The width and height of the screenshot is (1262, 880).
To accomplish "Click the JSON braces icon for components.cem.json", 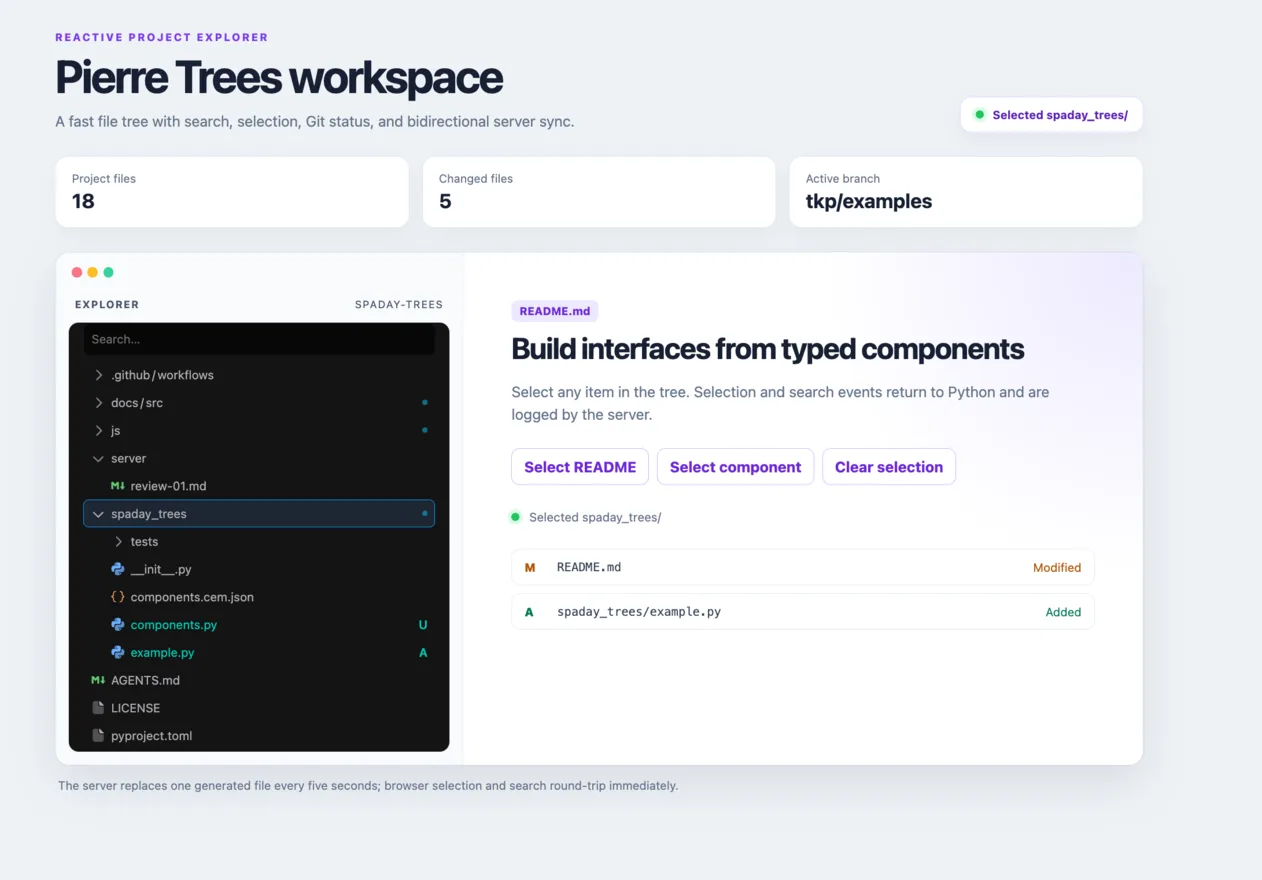I will tap(117, 597).
